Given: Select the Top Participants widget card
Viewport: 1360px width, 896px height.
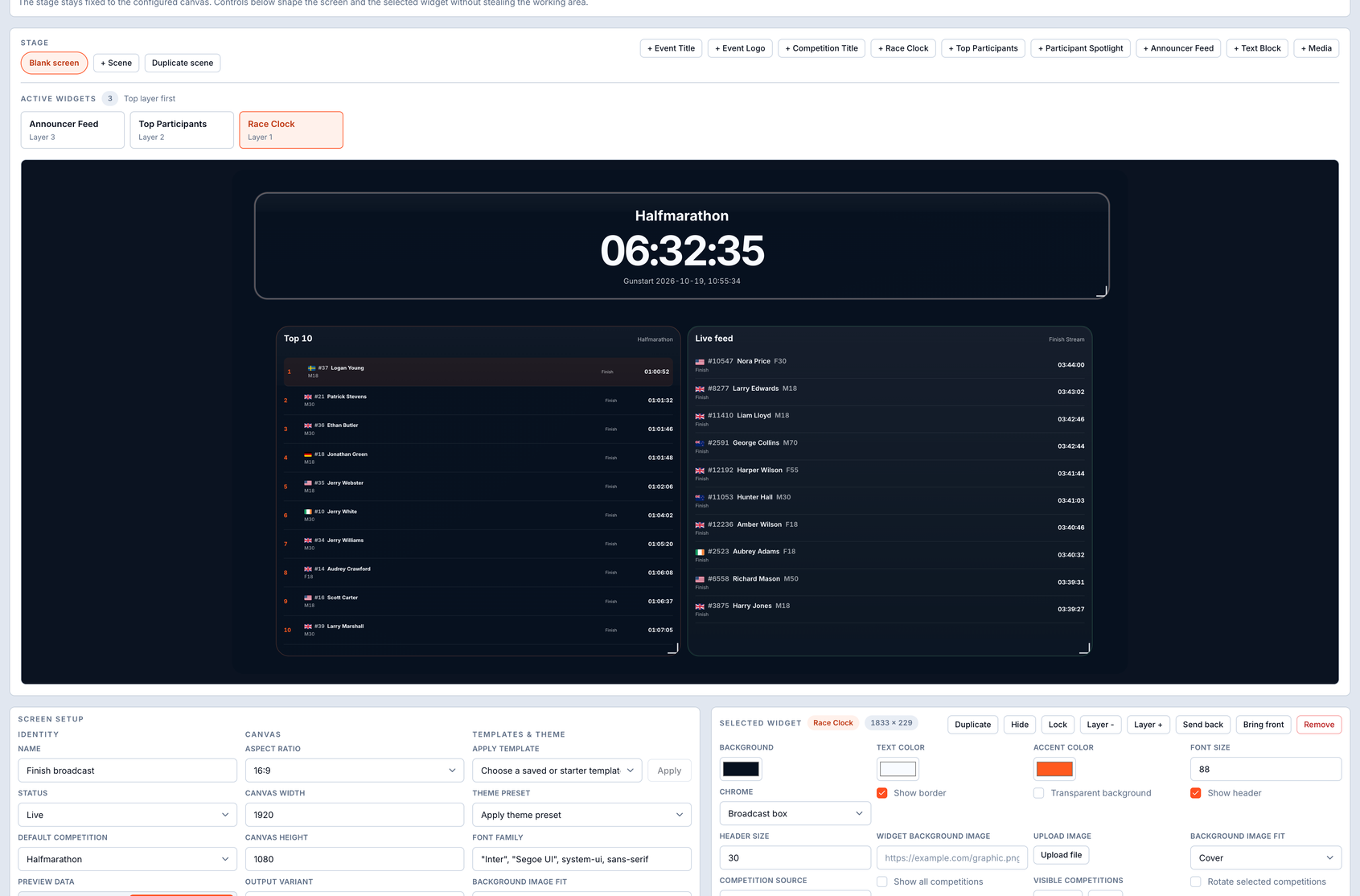Looking at the screenshot, I should (x=182, y=129).
